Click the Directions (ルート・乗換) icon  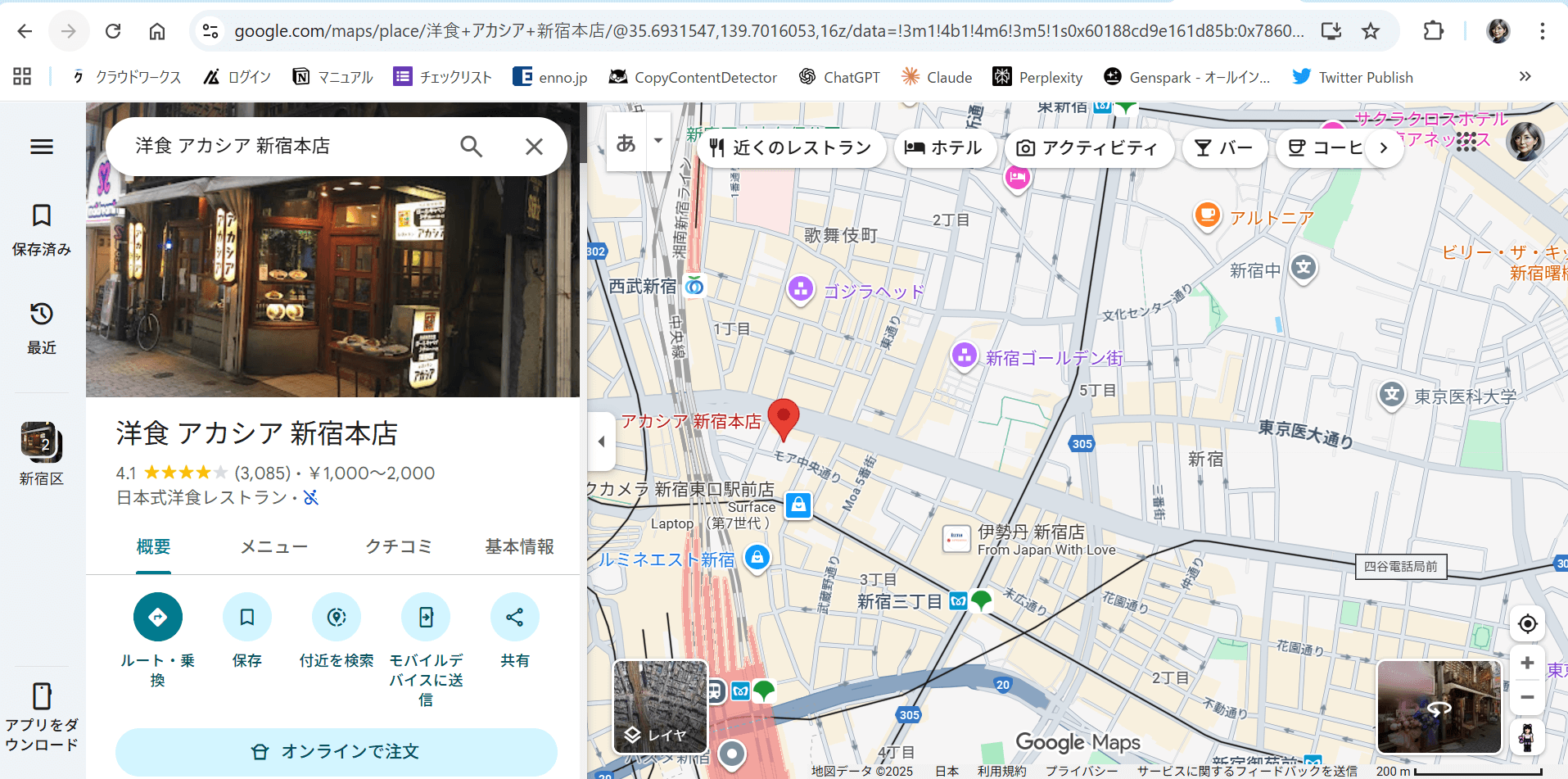157,617
